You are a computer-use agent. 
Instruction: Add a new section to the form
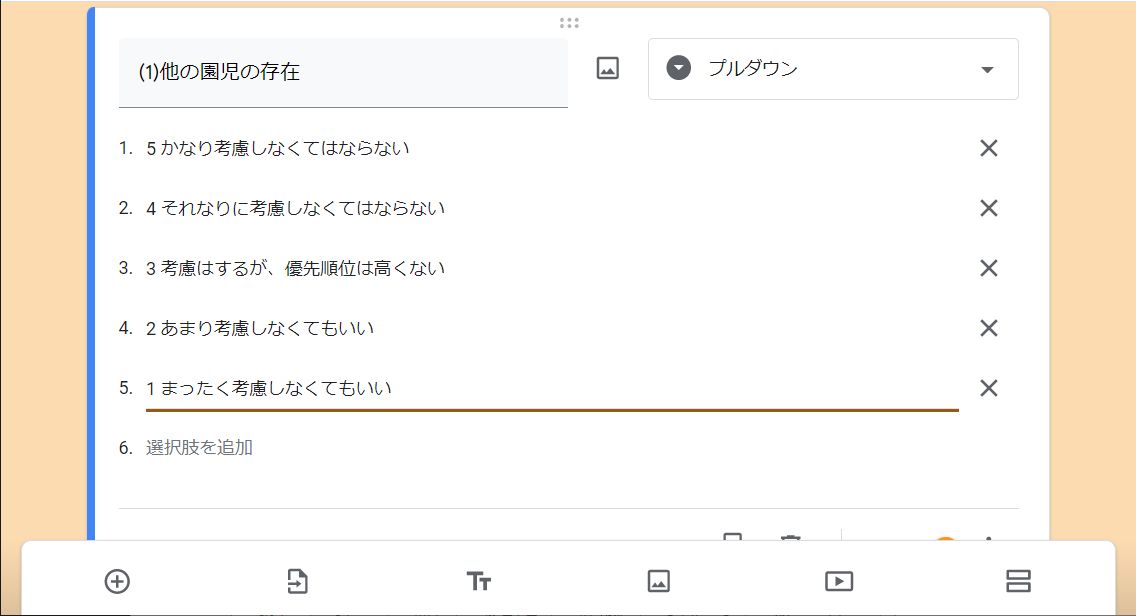[x=1018, y=581]
